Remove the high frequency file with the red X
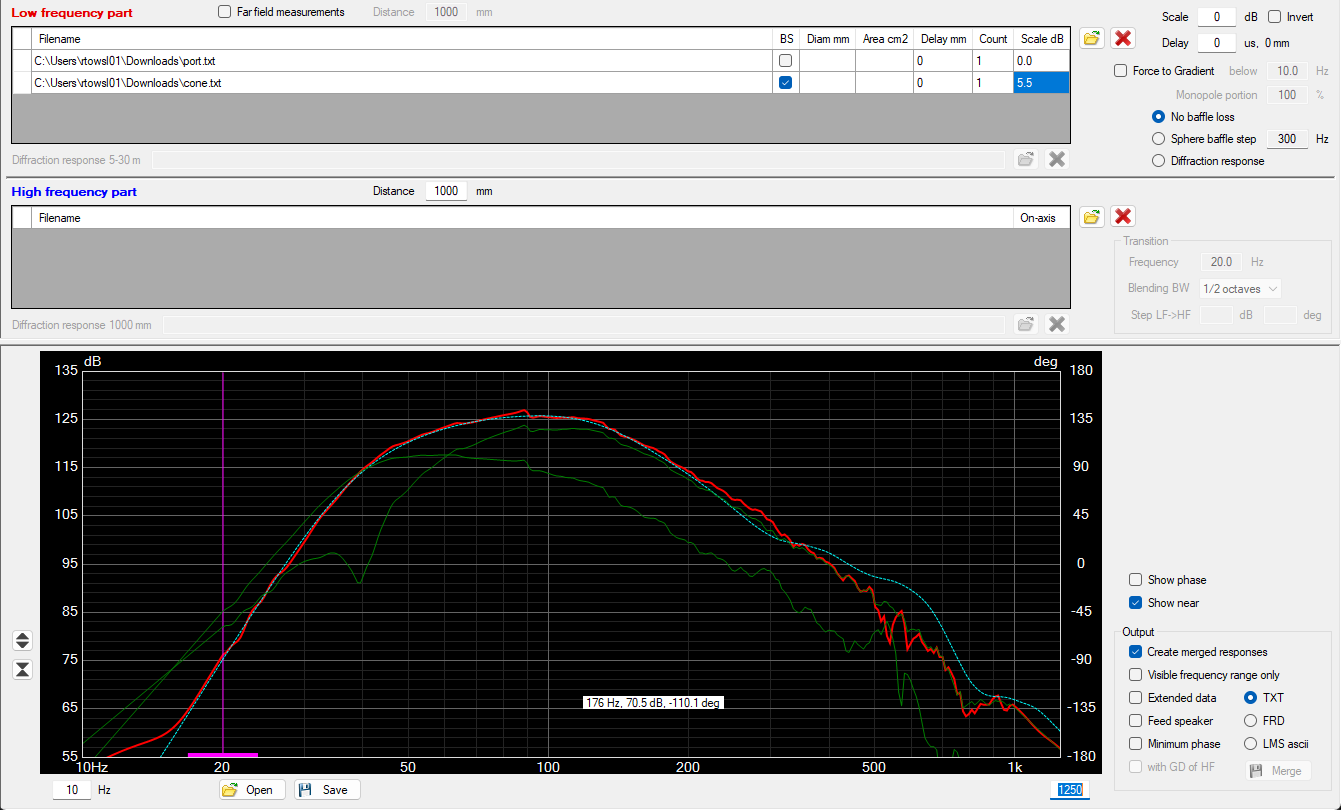Viewport: 1341px width, 810px height. (x=1123, y=217)
